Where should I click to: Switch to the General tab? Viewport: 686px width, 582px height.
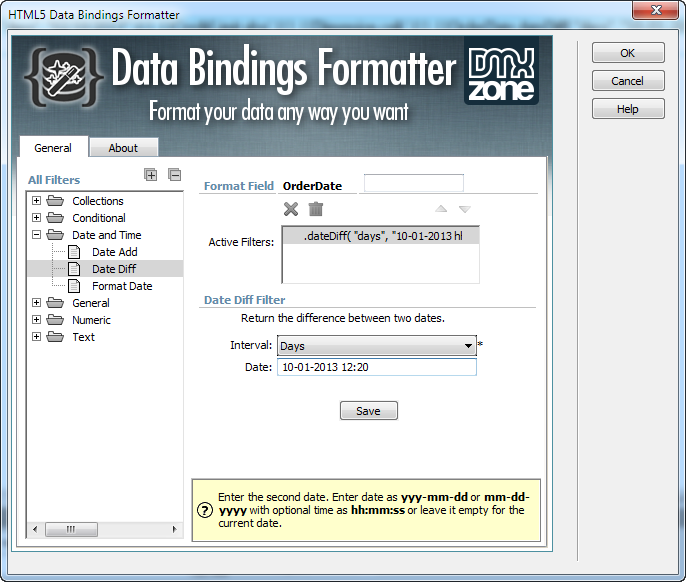pos(53,148)
